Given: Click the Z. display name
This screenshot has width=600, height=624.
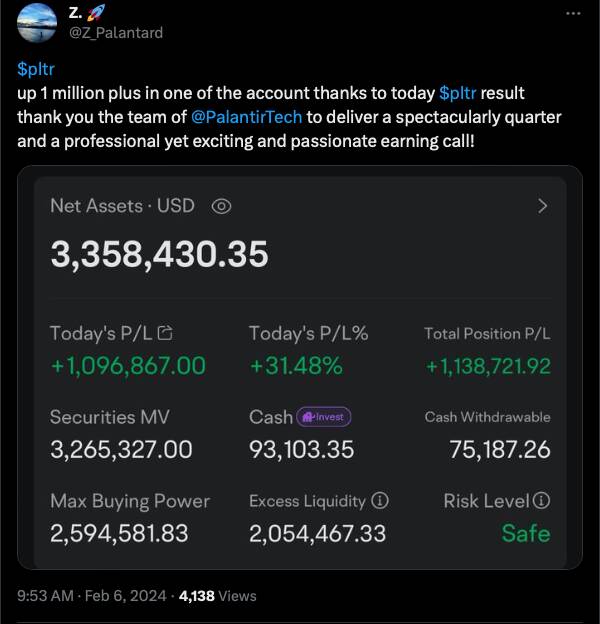Looking at the screenshot, I should [x=76, y=12].
